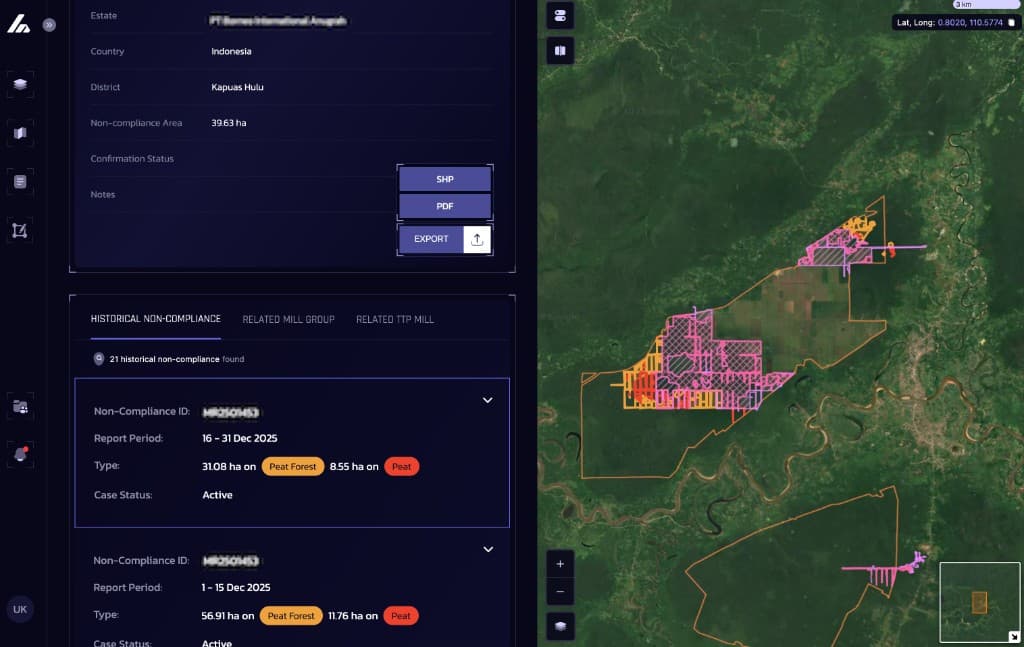Open the shared folder icon in sidebar
Image resolution: width=1024 pixels, height=647 pixels.
[20, 407]
